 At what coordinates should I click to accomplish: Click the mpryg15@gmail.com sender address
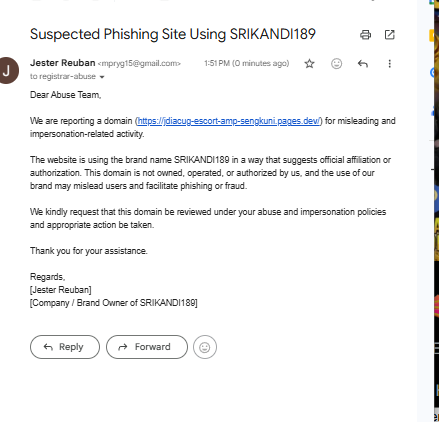pos(139,63)
